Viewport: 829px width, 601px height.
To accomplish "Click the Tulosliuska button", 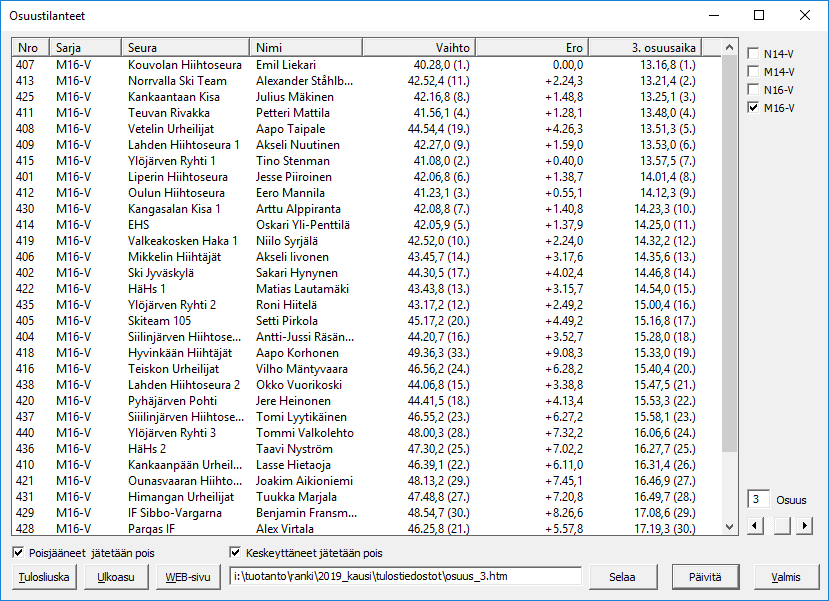I will coord(44,576).
